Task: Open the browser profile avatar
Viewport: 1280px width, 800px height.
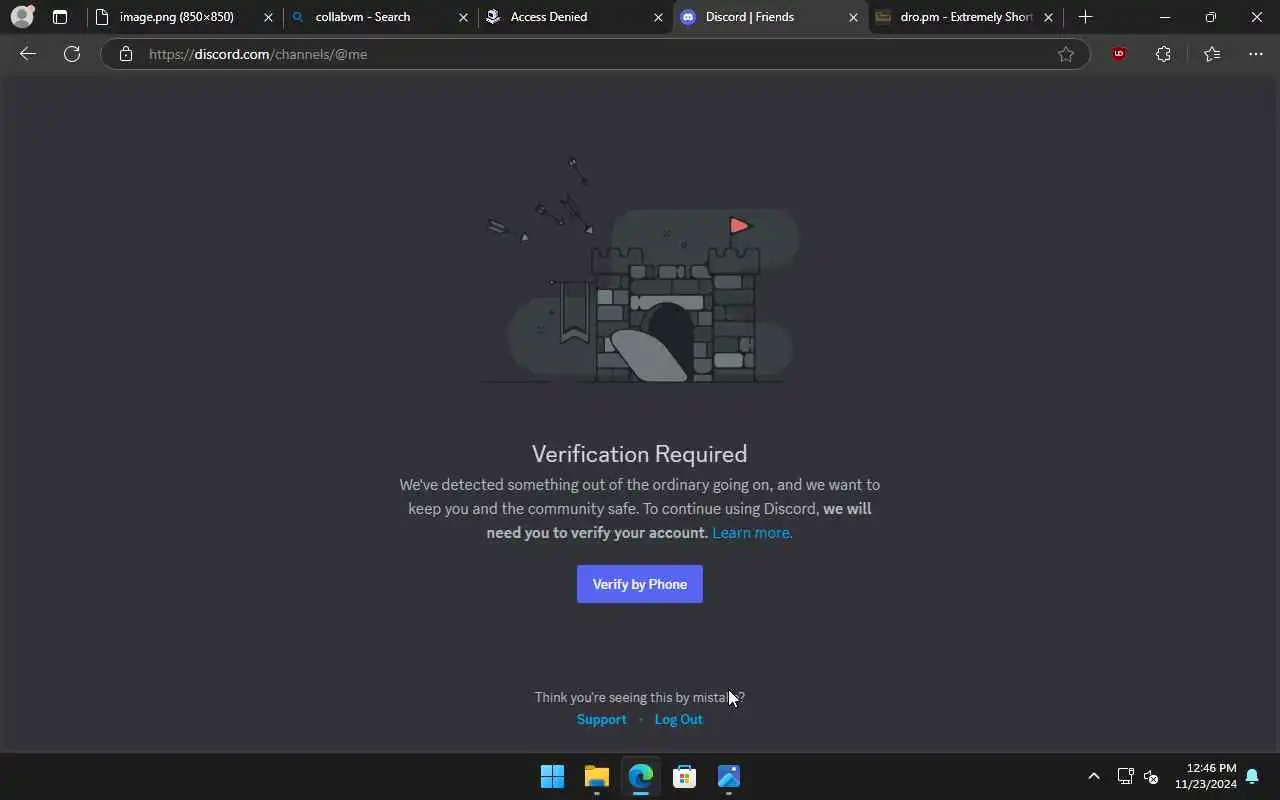Action: [x=22, y=17]
